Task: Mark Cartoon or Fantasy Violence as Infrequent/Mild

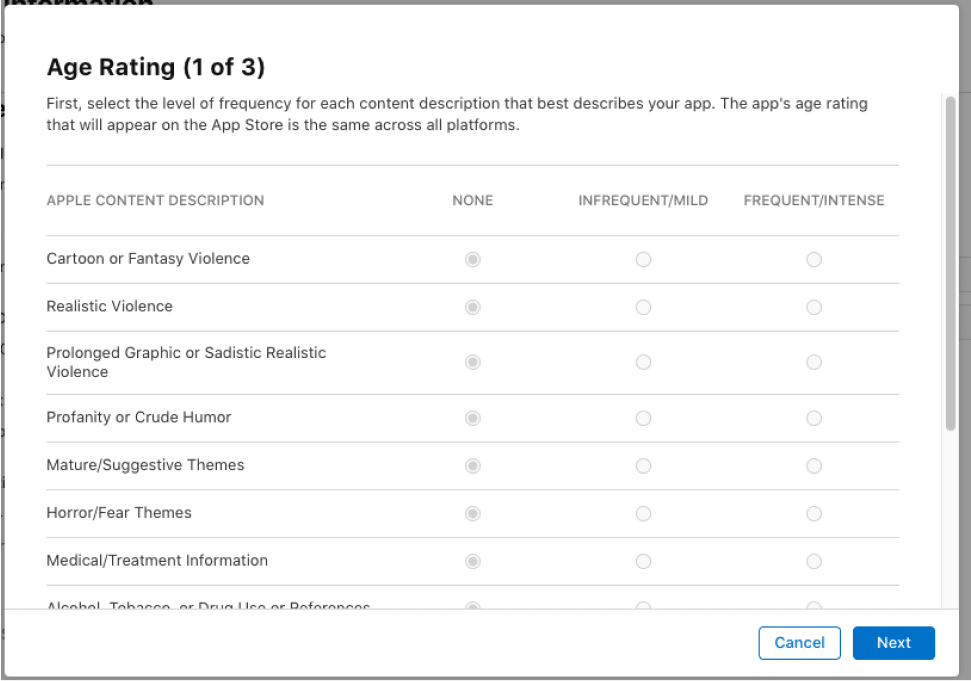Action: pos(643,259)
